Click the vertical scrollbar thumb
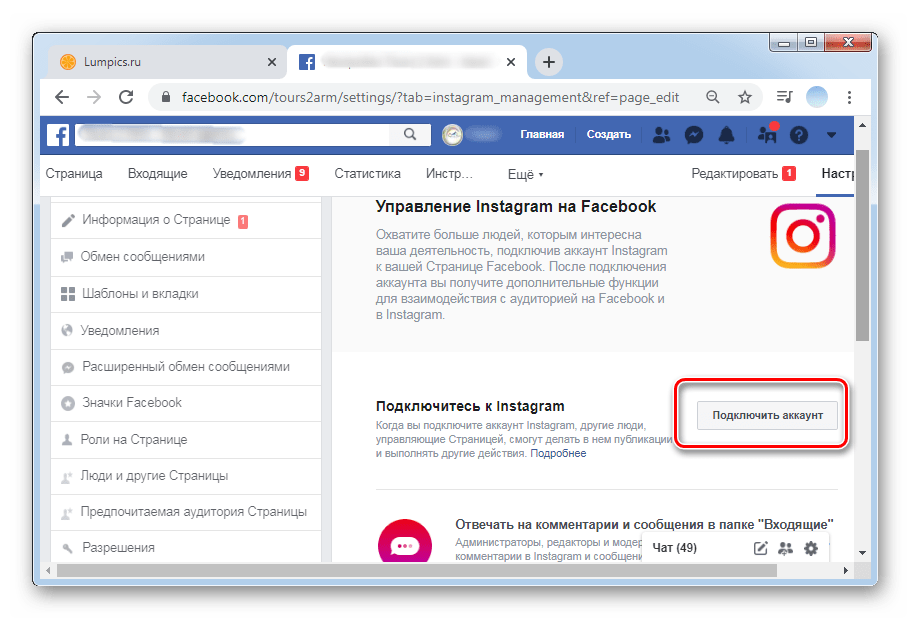Screen dimensions: 911x619 tap(862, 245)
